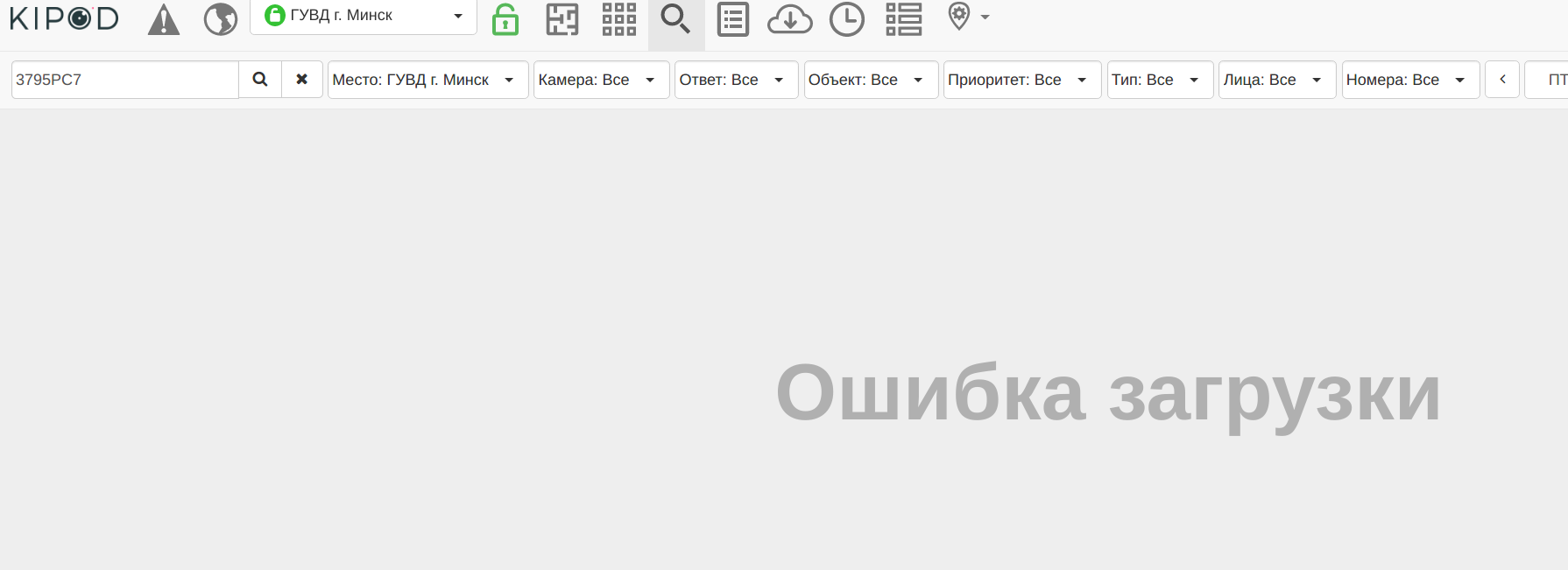
Task: Expand the Ответ: Все filter
Action: 737,80
